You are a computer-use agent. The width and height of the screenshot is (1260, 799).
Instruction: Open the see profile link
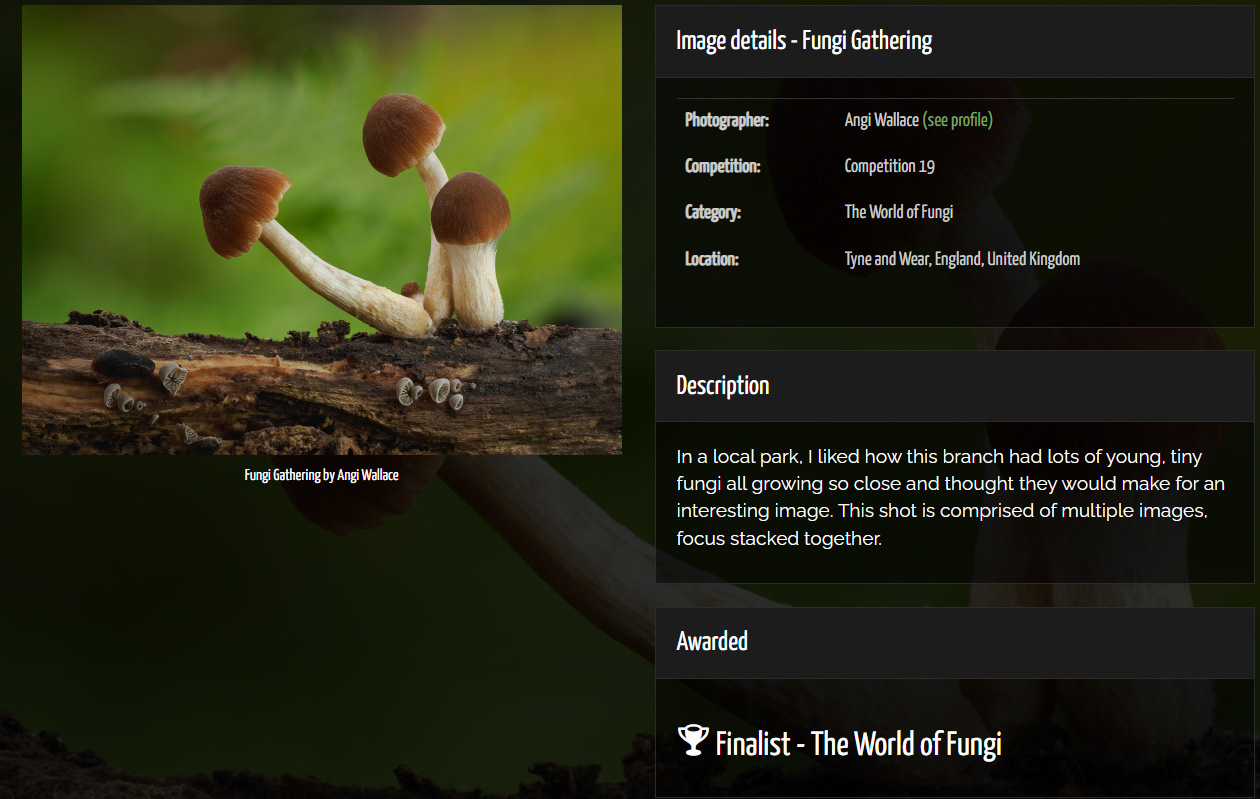tap(958, 120)
